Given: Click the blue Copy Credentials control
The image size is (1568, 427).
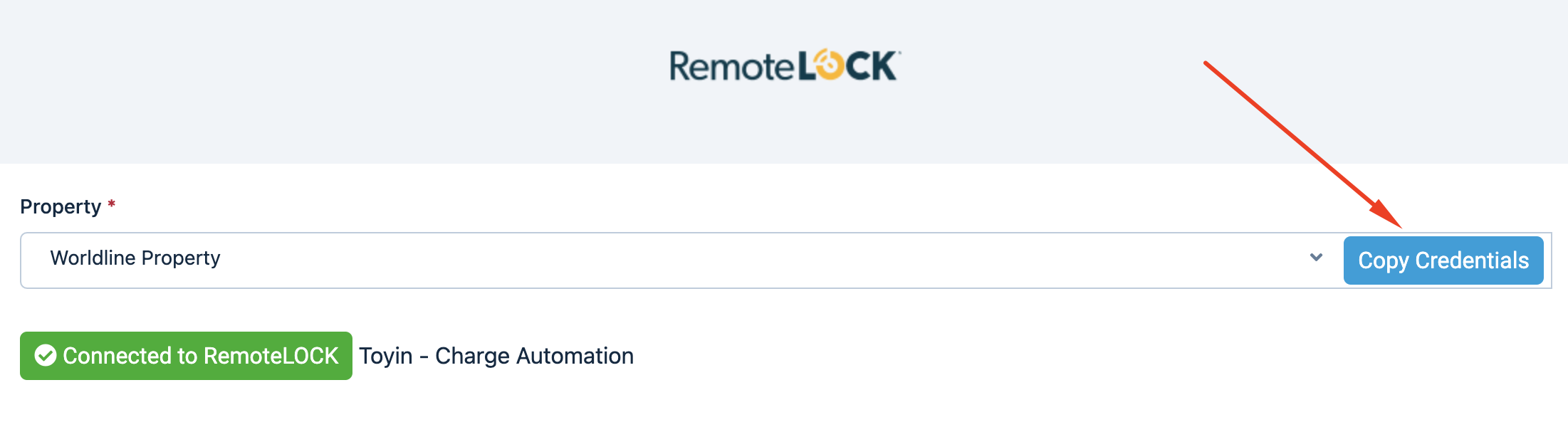Looking at the screenshot, I should click(1443, 260).
